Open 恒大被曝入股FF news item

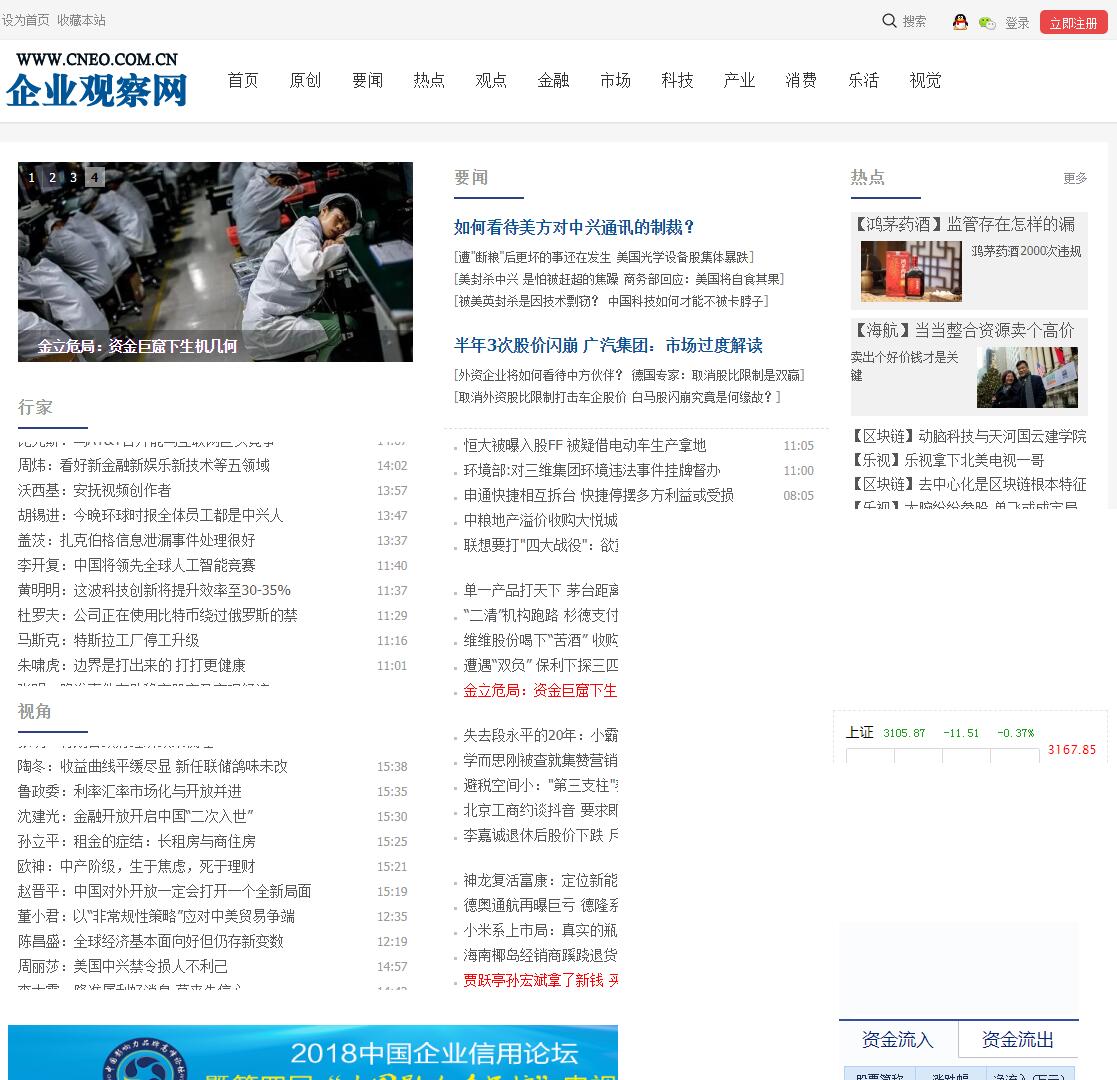pos(585,445)
